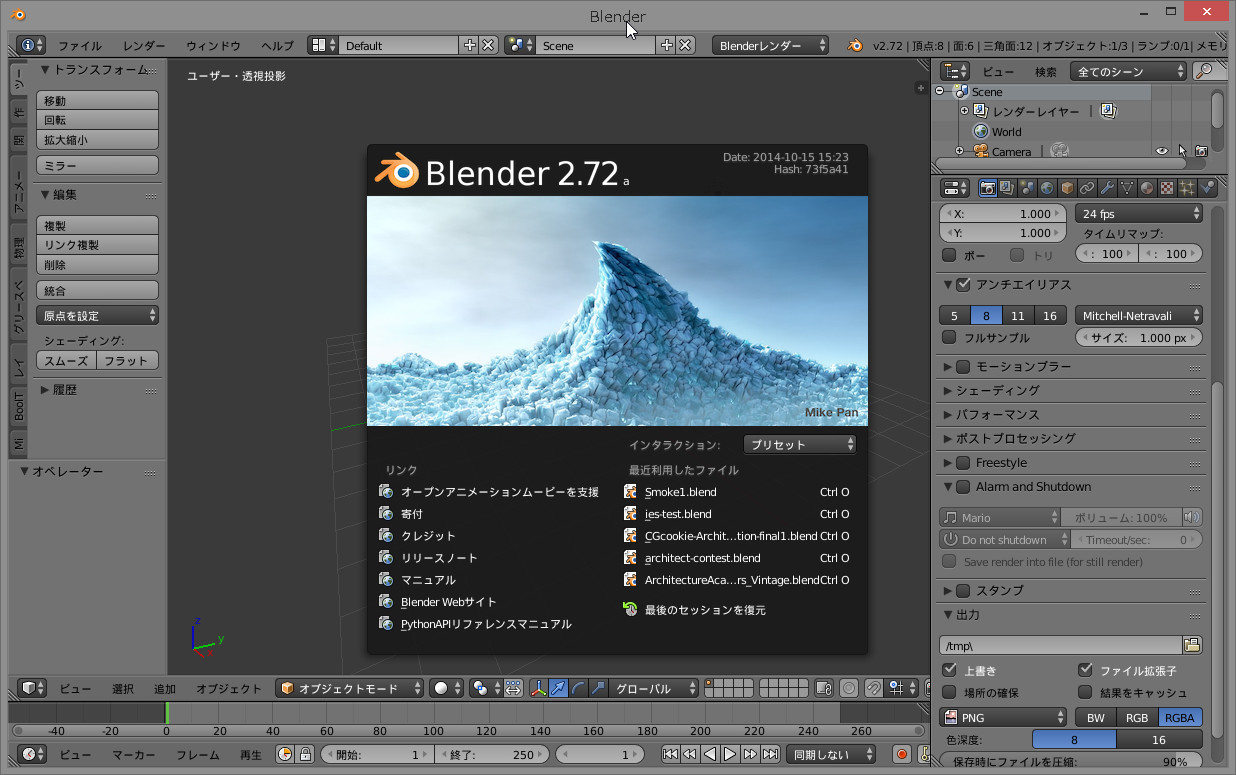Image resolution: width=1236 pixels, height=775 pixels.
Task: Disable the anti-aliasing checkbox
Action: tap(963, 285)
